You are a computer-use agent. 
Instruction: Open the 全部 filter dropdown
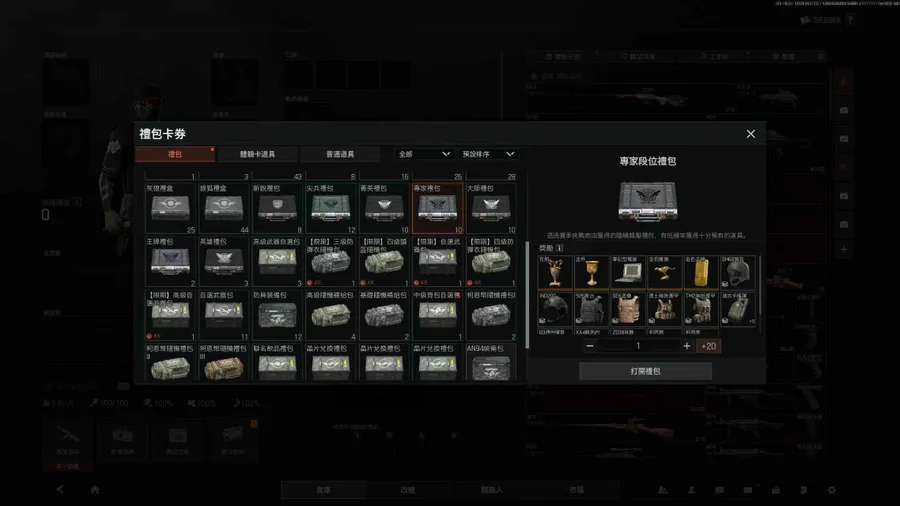point(424,154)
